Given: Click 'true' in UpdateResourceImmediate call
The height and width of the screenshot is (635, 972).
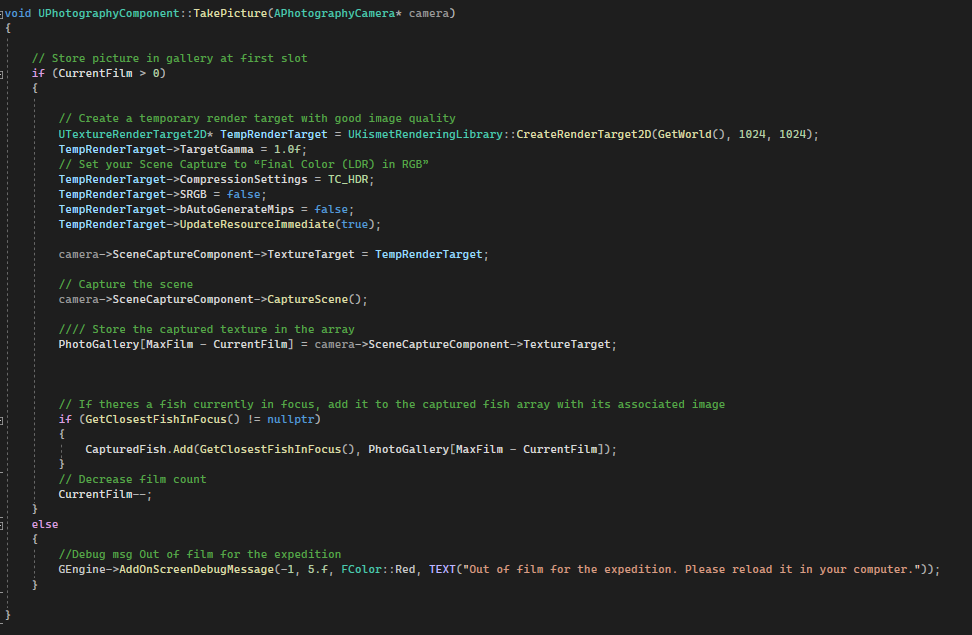Looking at the screenshot, I should pyautogui.click(x=356, y=224).
